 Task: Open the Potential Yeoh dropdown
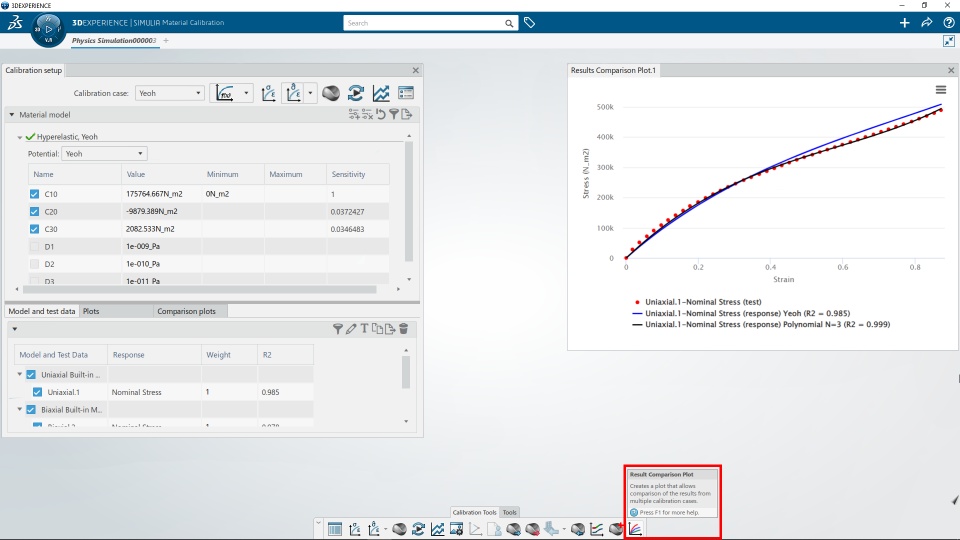[x=104, y=154]
